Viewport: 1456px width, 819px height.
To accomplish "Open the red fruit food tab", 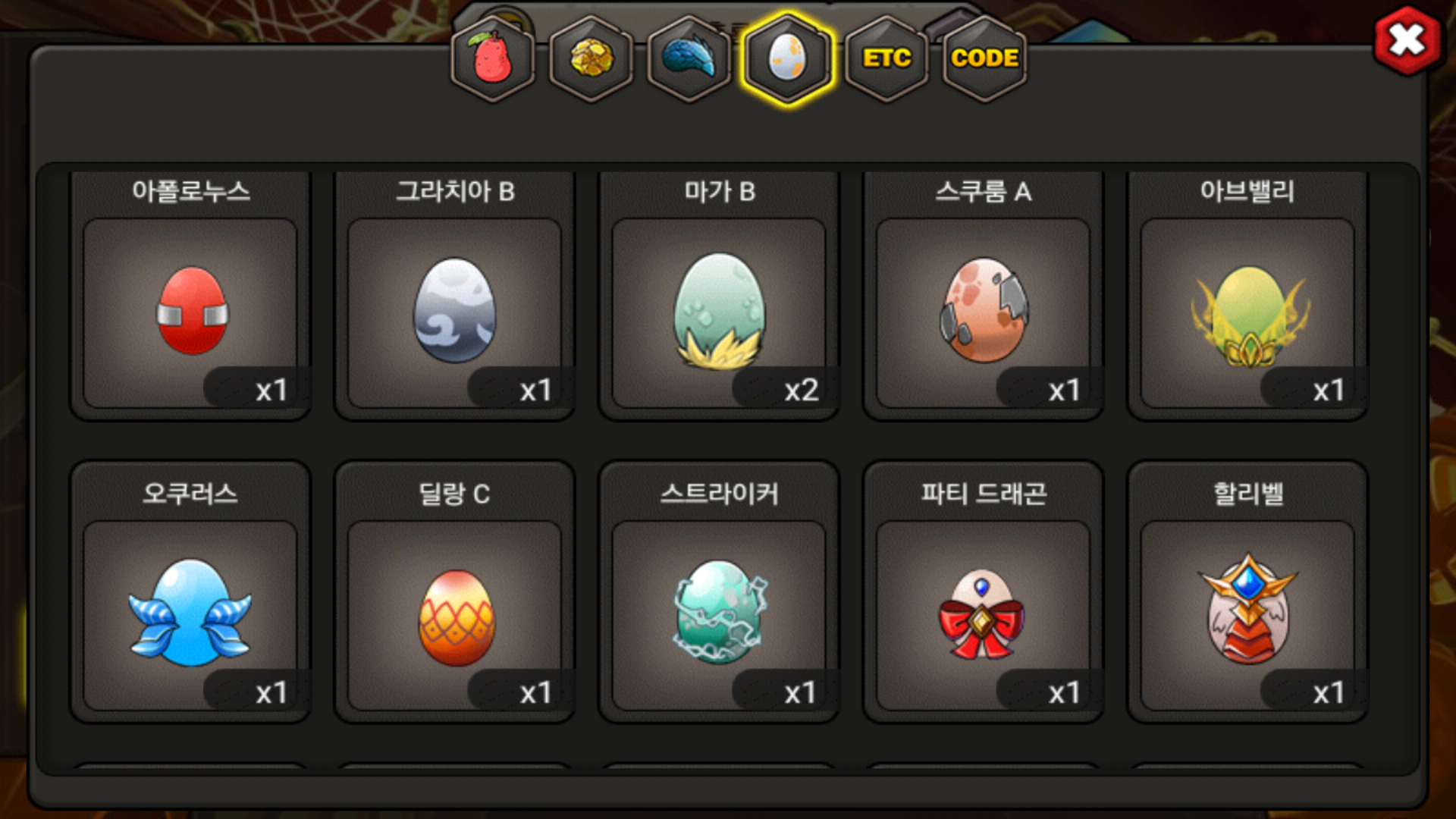I will 493,59.
